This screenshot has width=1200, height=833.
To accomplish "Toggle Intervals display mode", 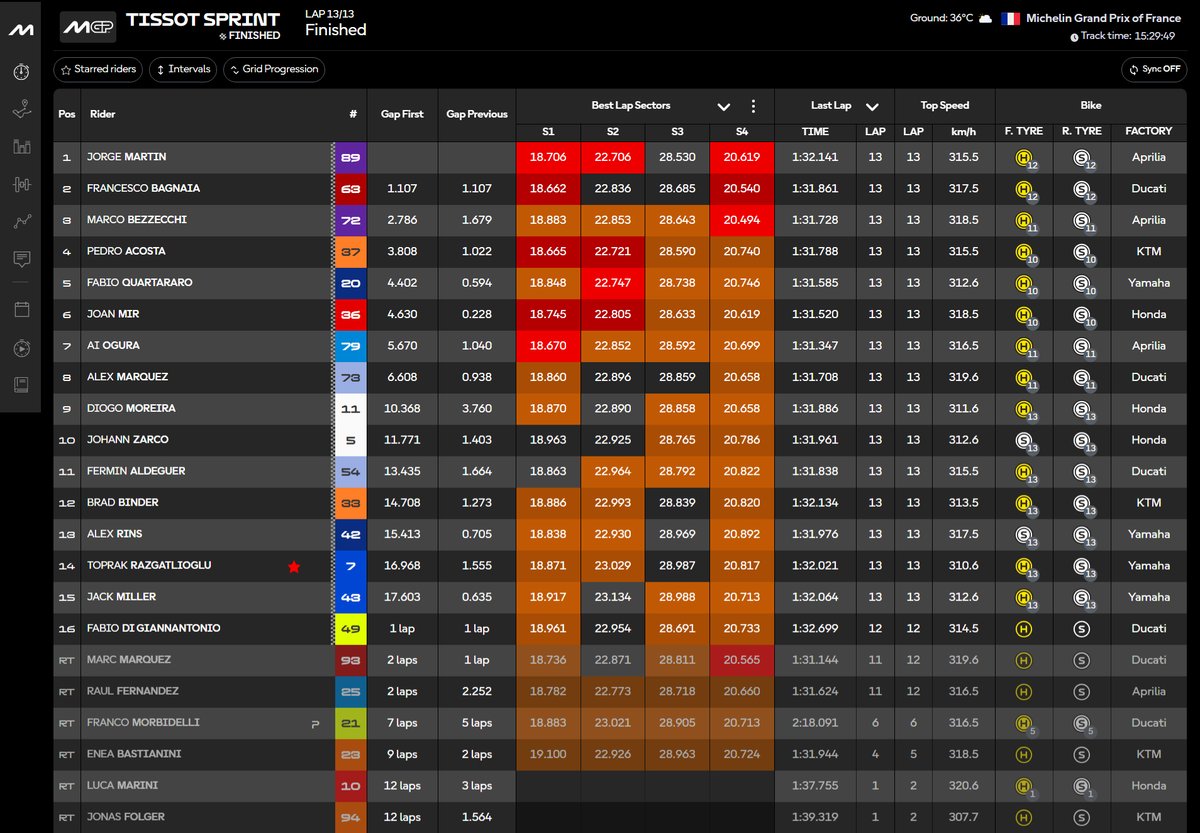I will coord(183,69).
